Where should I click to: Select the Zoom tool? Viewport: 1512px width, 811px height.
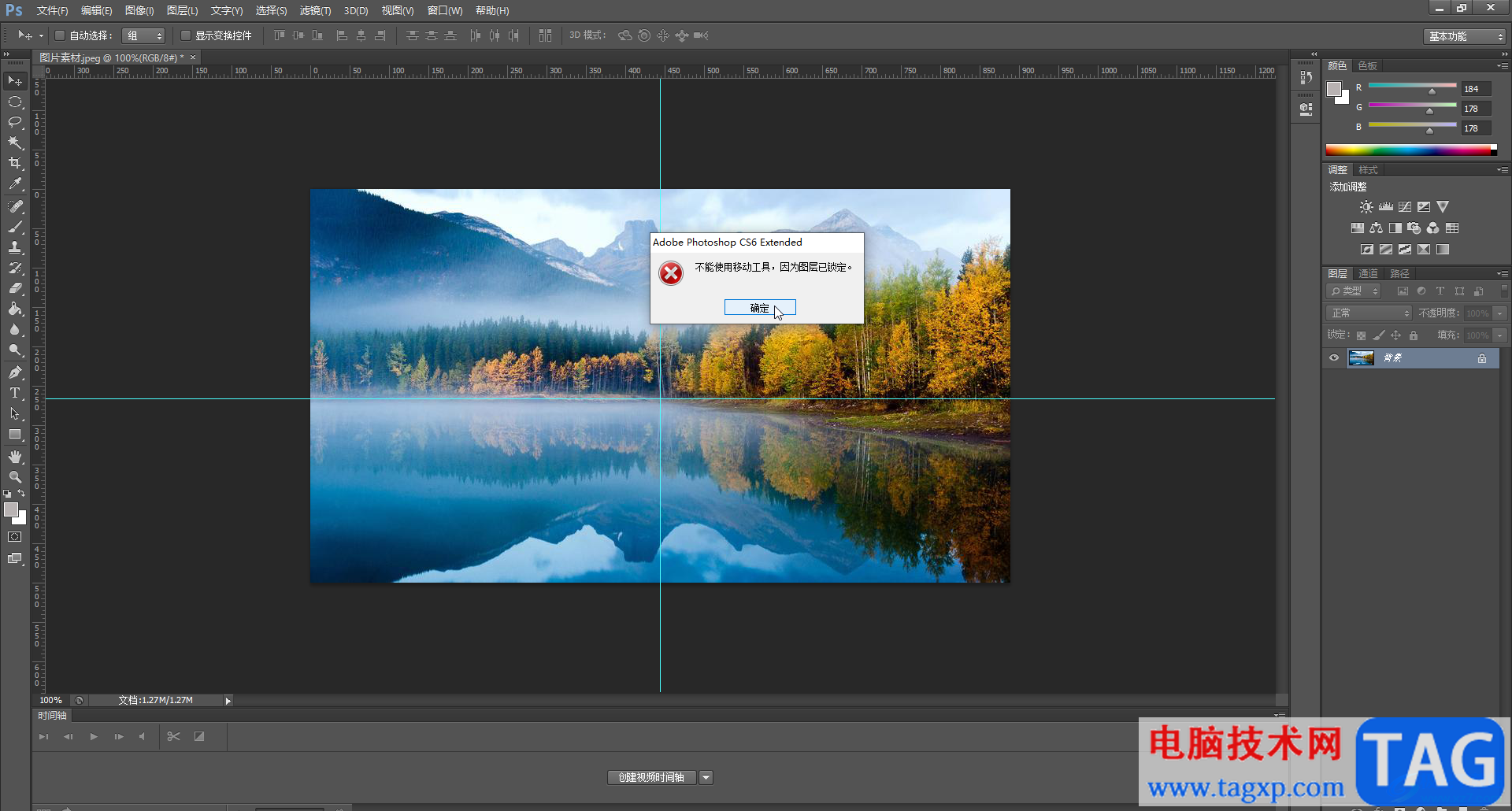click(x=15, y=477)
